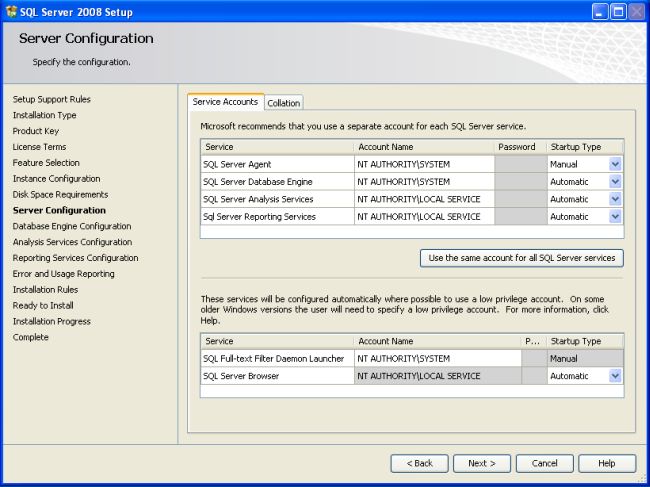The width and height of the screenshot is (650, 487).
Task: Maximize the SQL Server 2008 Setup window
Action: click(x=618, y=12)
